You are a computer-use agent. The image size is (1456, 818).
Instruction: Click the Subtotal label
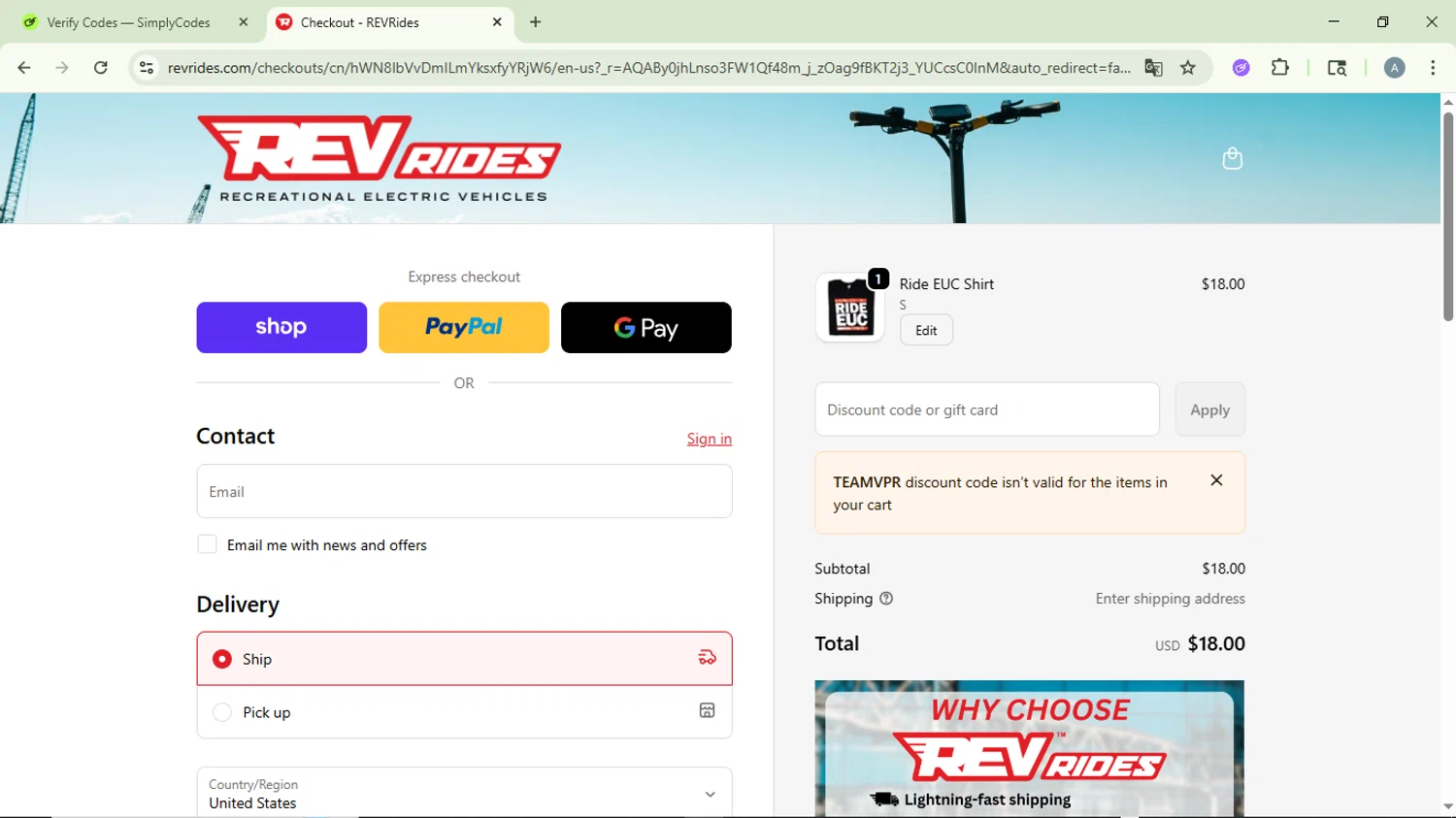click(843, 569)
